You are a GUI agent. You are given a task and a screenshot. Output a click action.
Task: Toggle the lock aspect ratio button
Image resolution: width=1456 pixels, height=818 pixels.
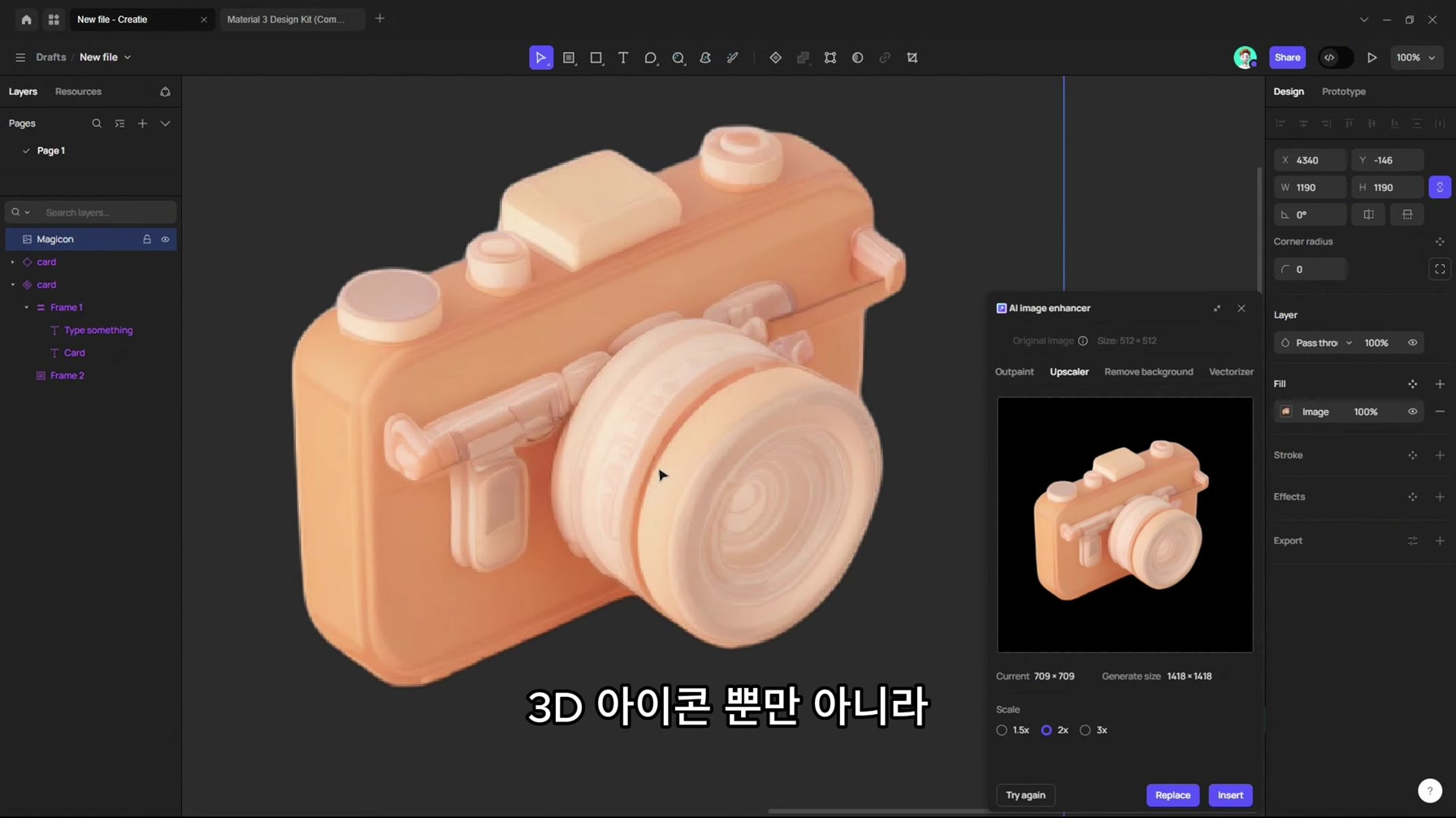[x=1439, y=188]
